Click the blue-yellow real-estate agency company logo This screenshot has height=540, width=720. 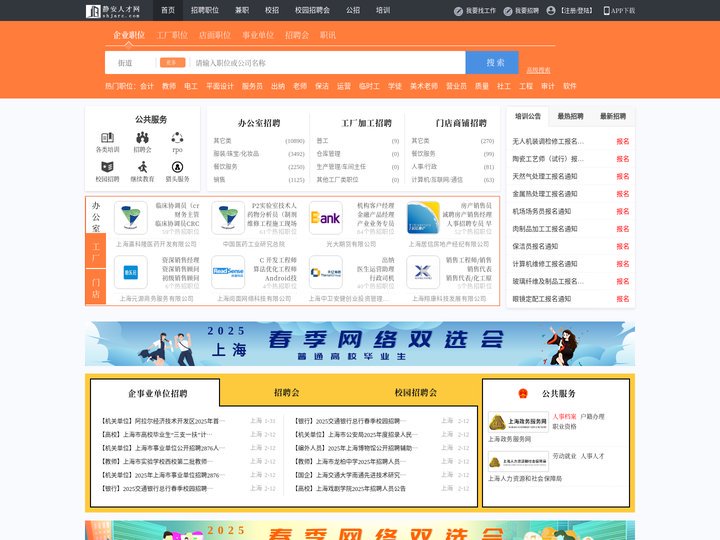[x=423, y=218]
